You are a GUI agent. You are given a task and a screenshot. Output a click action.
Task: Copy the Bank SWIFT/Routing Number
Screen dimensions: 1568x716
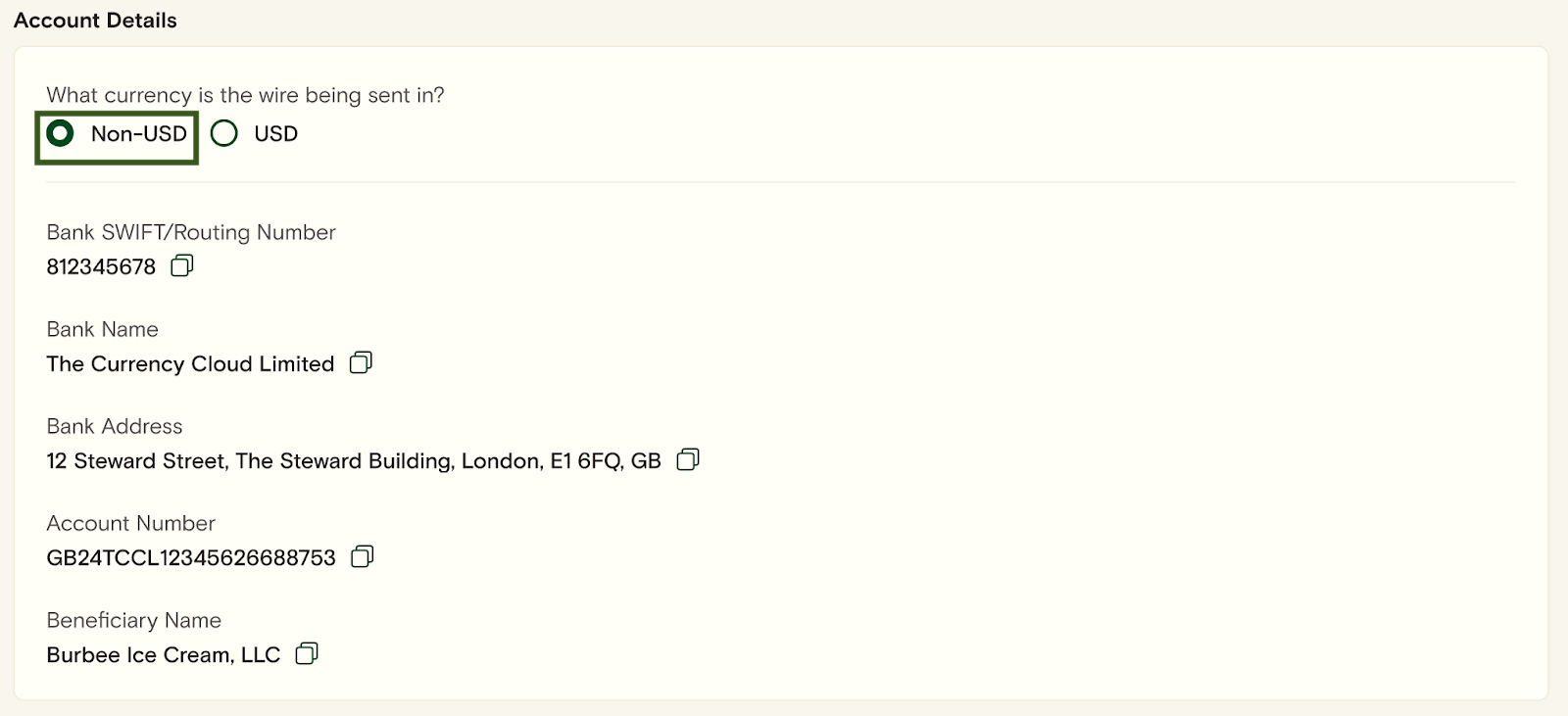(182, 265)
